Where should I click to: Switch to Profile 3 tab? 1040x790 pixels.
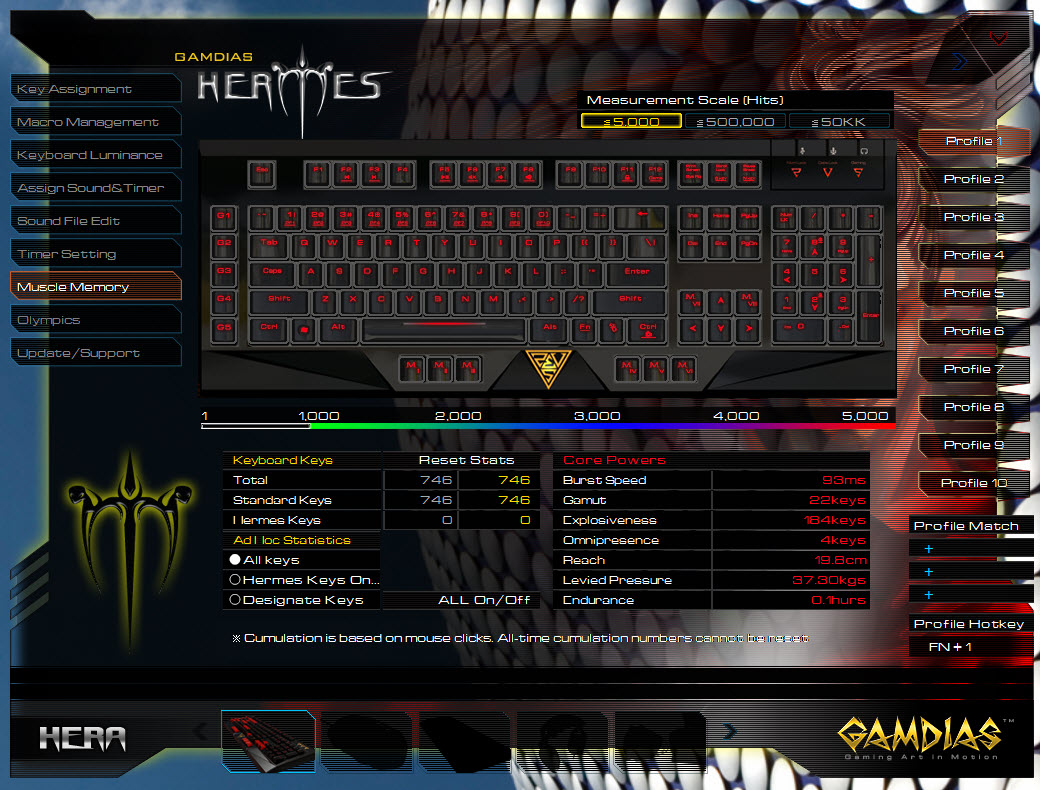coord(973,217)
